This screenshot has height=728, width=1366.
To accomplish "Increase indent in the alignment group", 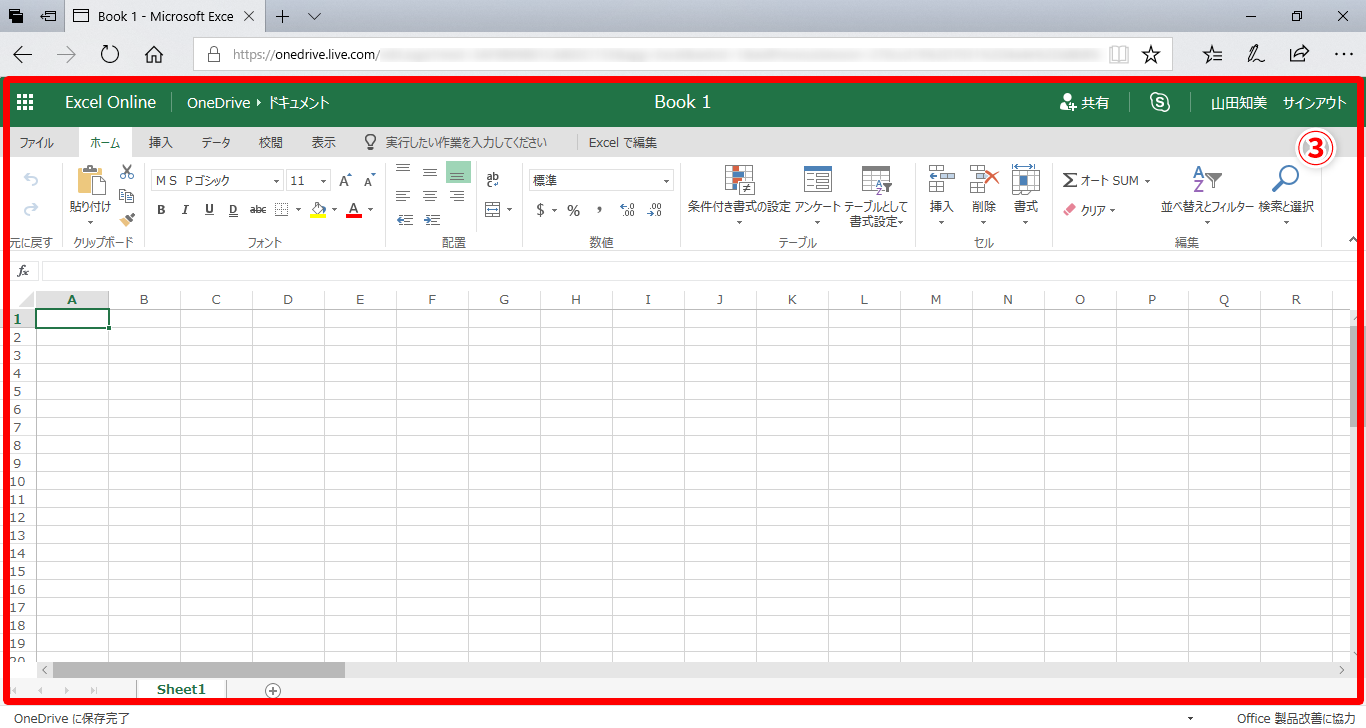I will 430,219.
